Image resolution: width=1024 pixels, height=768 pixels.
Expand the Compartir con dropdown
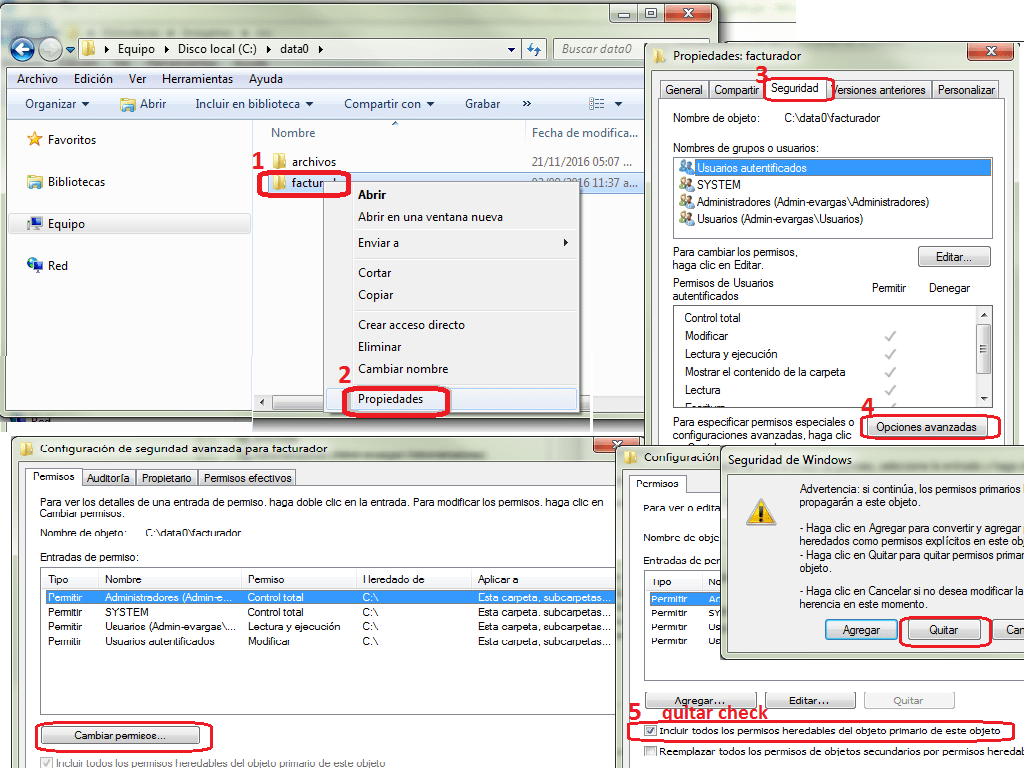pos(389,104)
